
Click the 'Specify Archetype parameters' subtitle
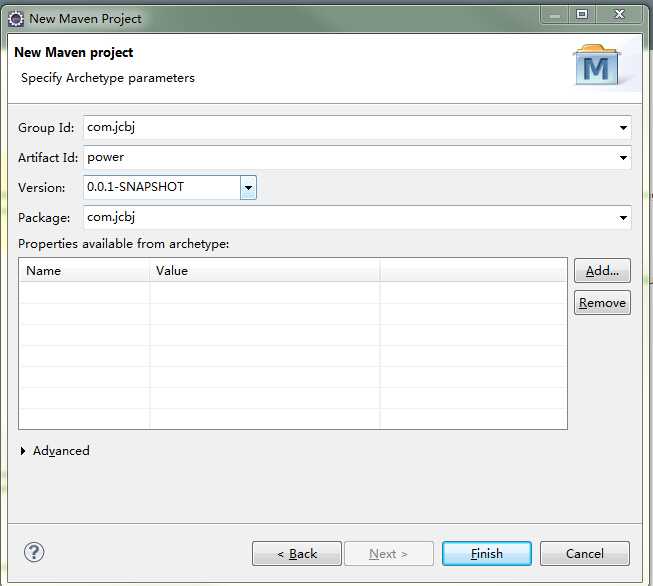(x=108, y=78)
